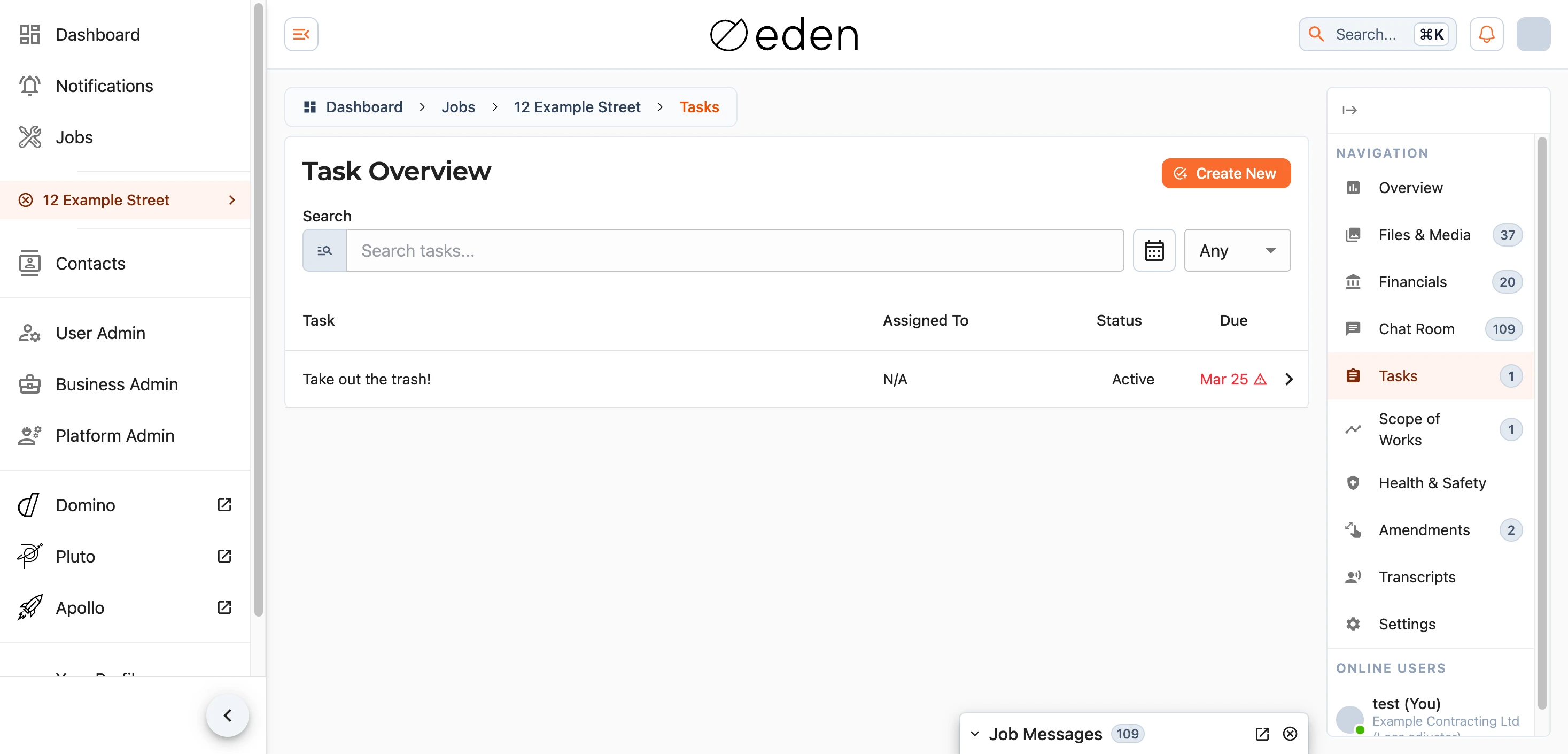
Task: Click the user avatar in top right
Action: point(1533,34)
